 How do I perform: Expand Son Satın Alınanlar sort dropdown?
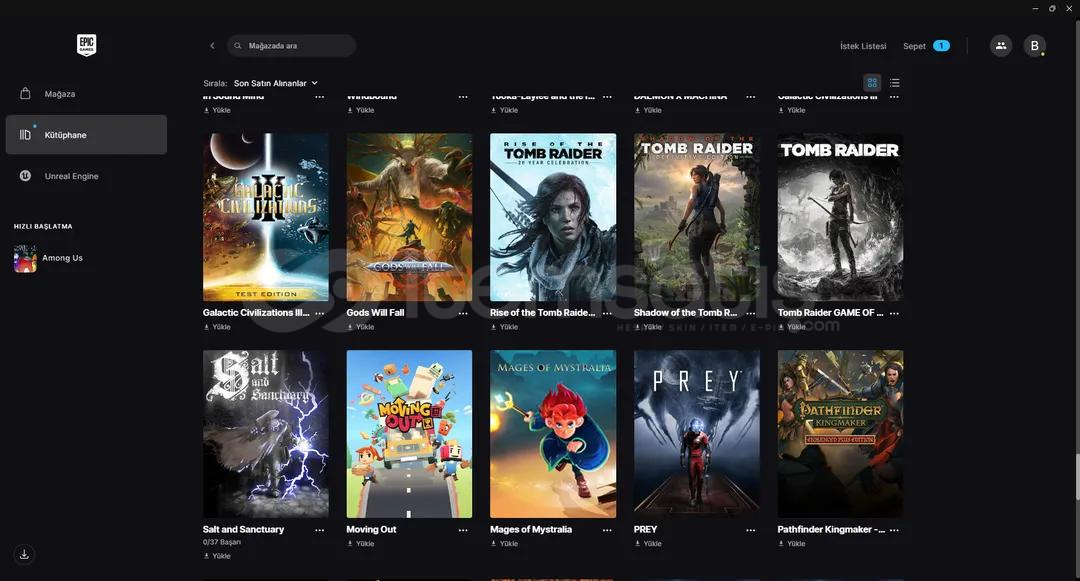[276, 83]
